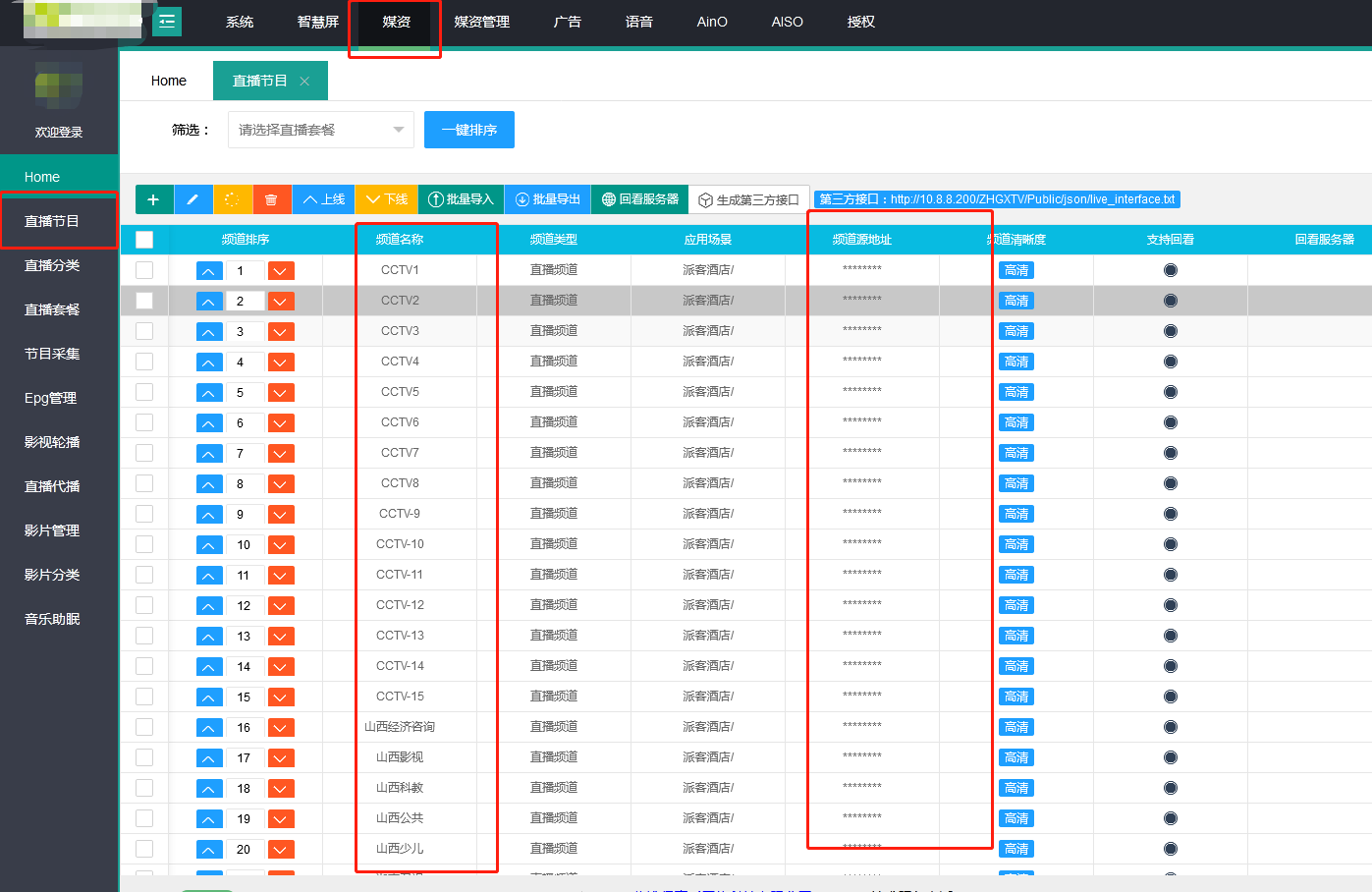The height and width of the screenshot is (892, 1372).
Task: Click the orange delete trash icon
Action: (x=271, y=199)
